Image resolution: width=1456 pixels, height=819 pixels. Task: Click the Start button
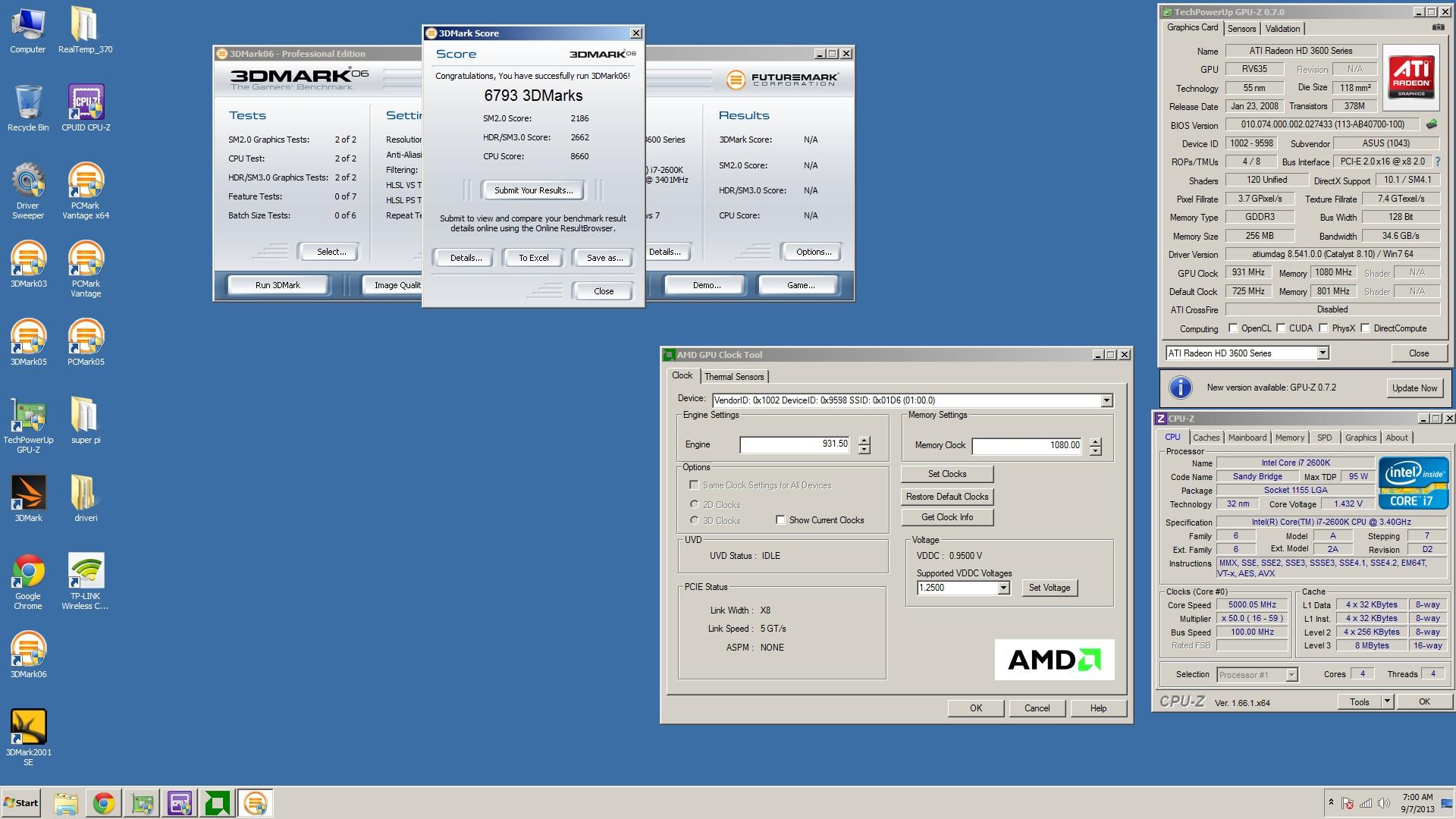click(x=21, y=803)
